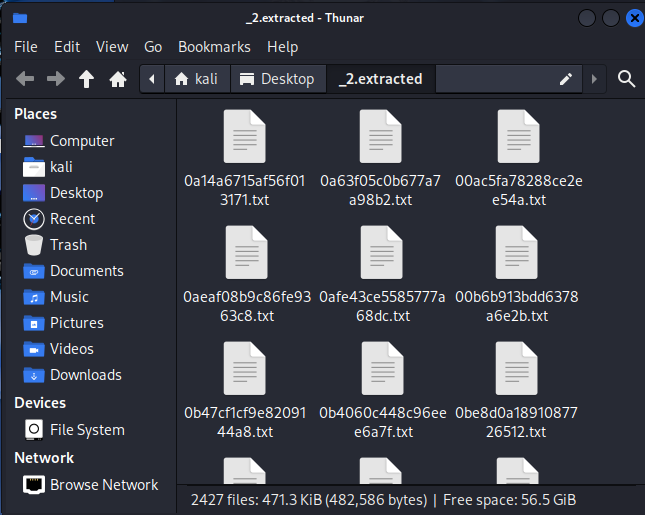Open the Help menu
The image size is (645, 515).
[283, 47]
